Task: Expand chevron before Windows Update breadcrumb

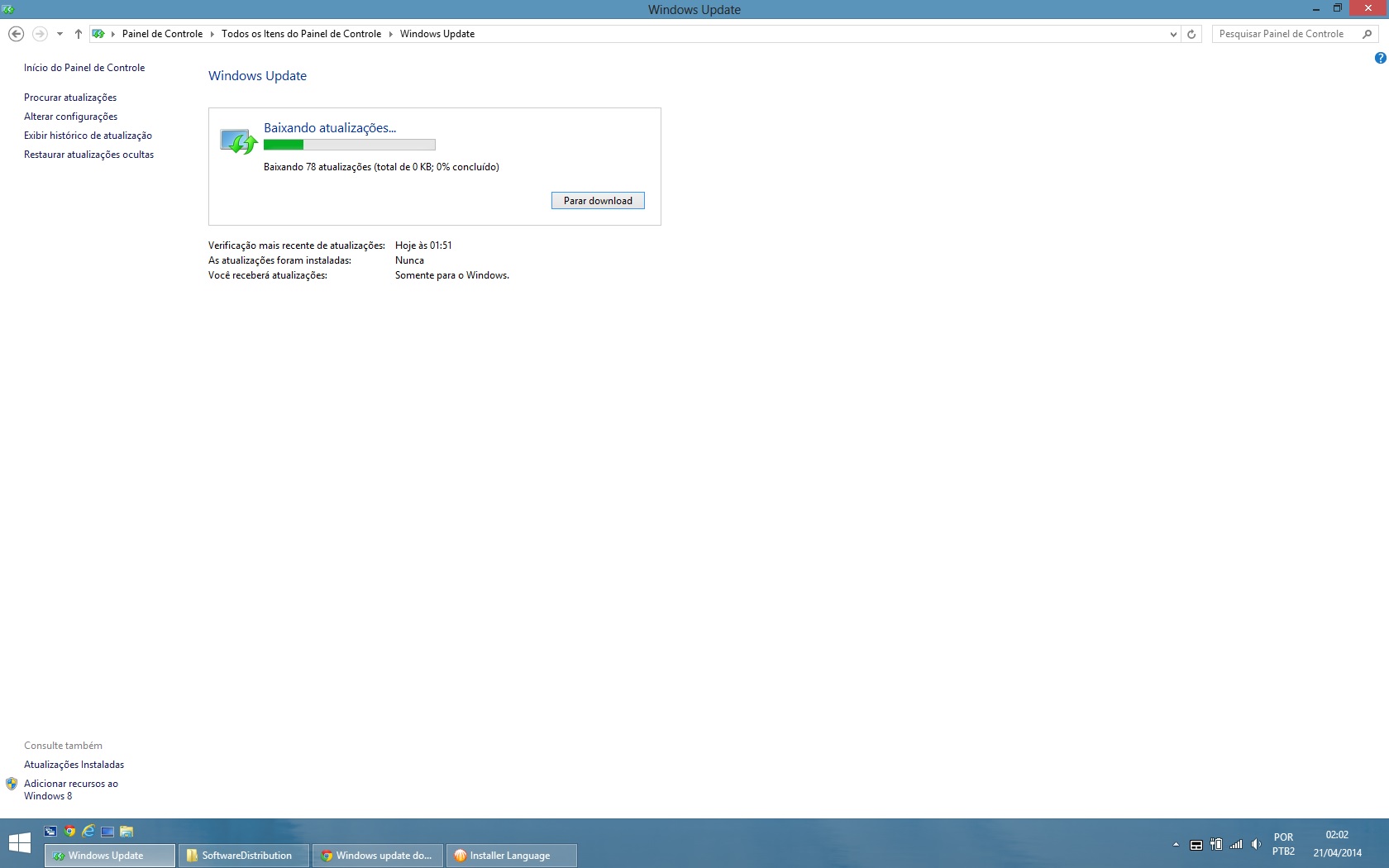Action: (391, 34)
